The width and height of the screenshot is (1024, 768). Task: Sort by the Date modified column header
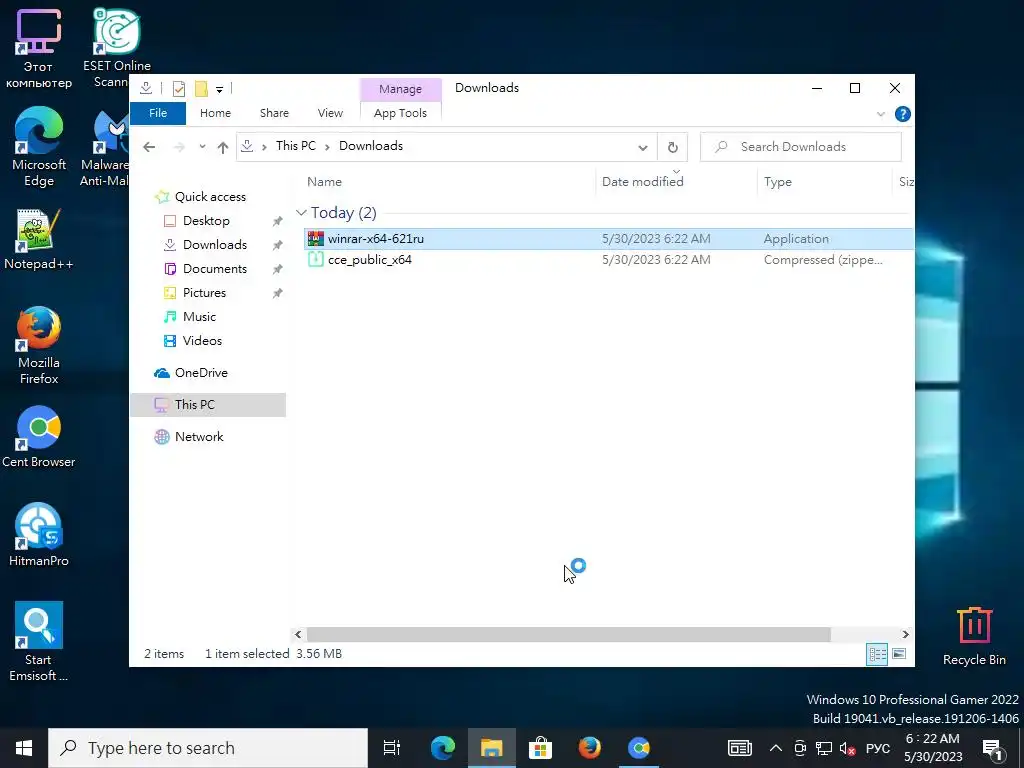pos(643,182)
